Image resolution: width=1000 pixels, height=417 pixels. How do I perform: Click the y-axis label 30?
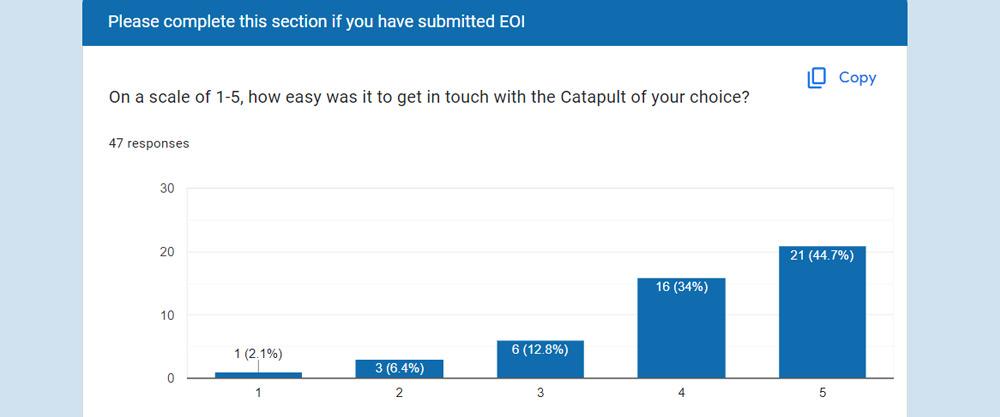[167, 189]
